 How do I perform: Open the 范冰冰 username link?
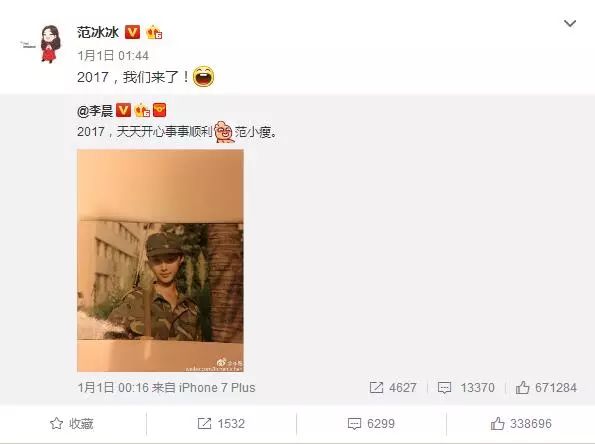point(98,32)
